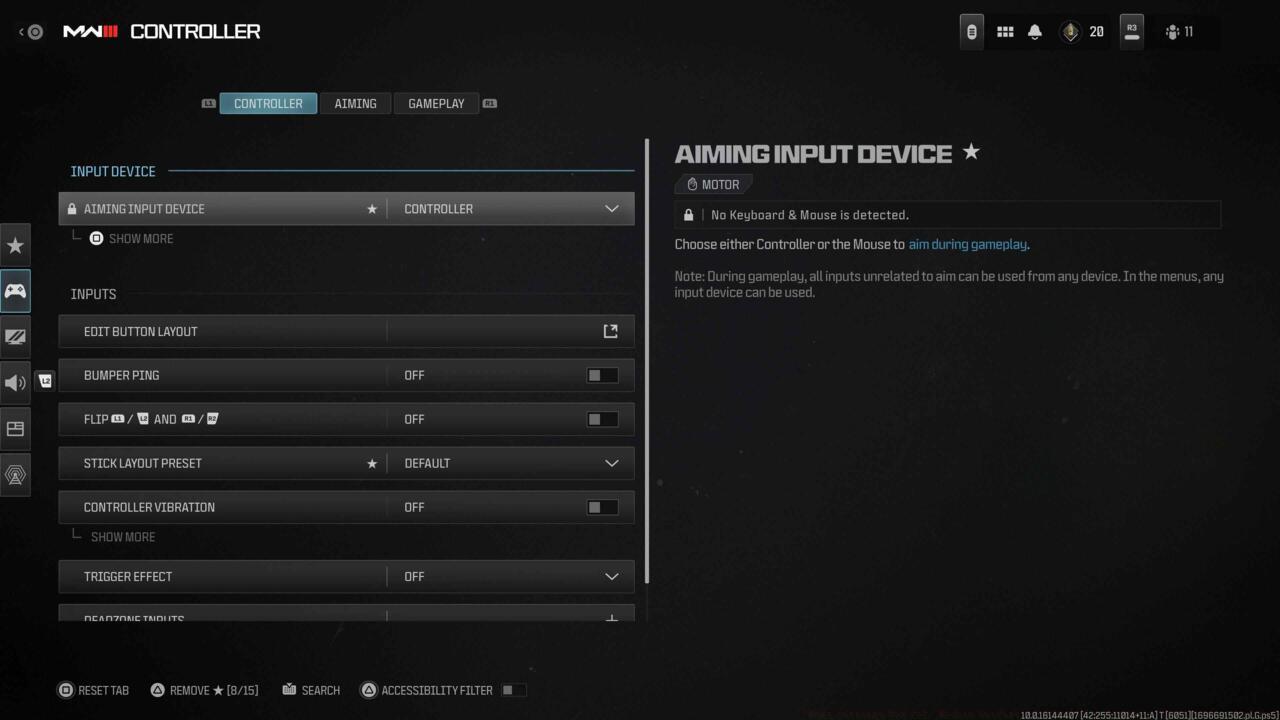Viewport: 1280px width, 720px height.
Task: Expand the Trigger Effect dropdown
Action: coord(611,576)
